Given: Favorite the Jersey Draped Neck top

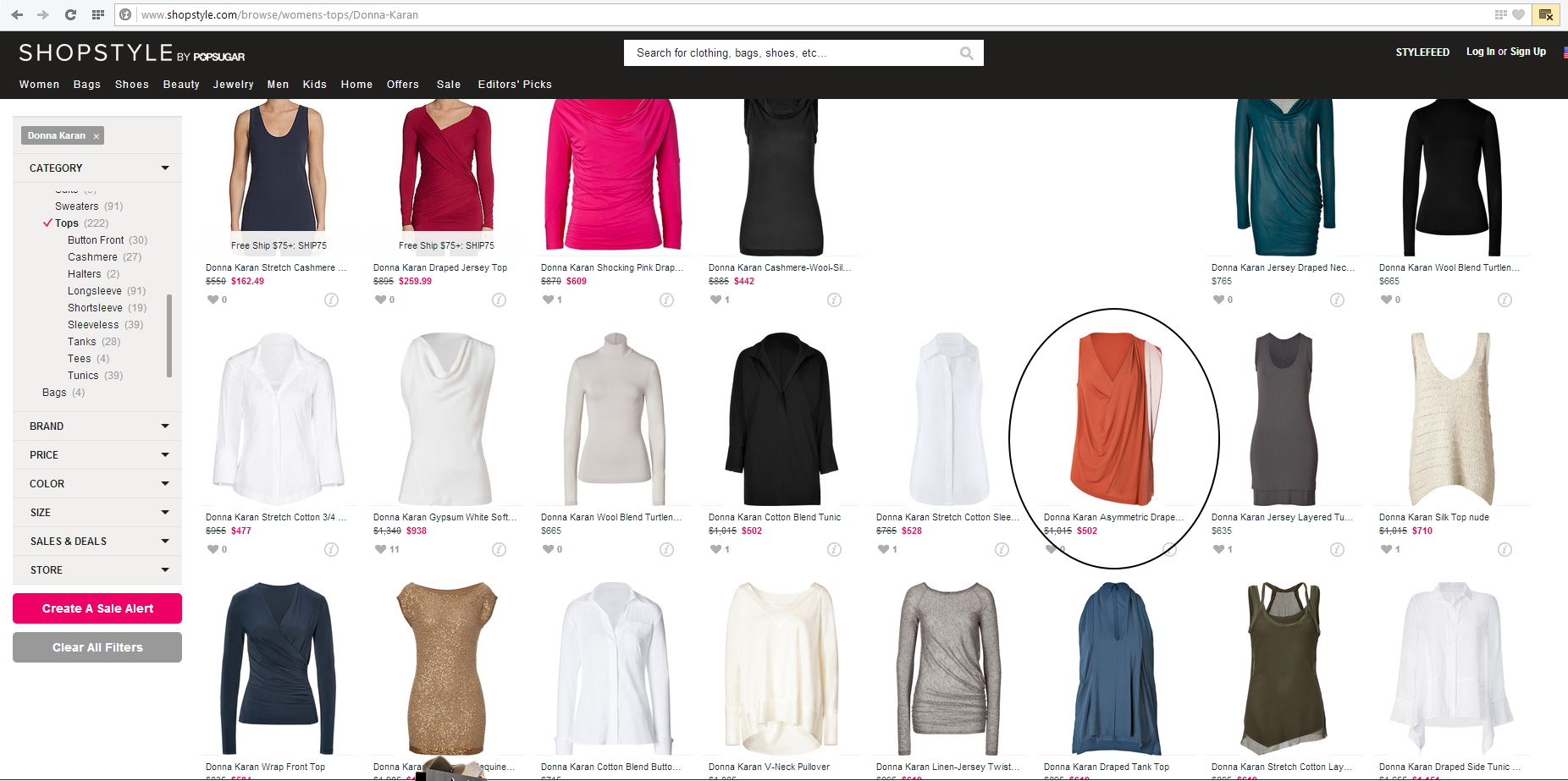Looking at the screenshot, I should click(x=1218, y=300).
